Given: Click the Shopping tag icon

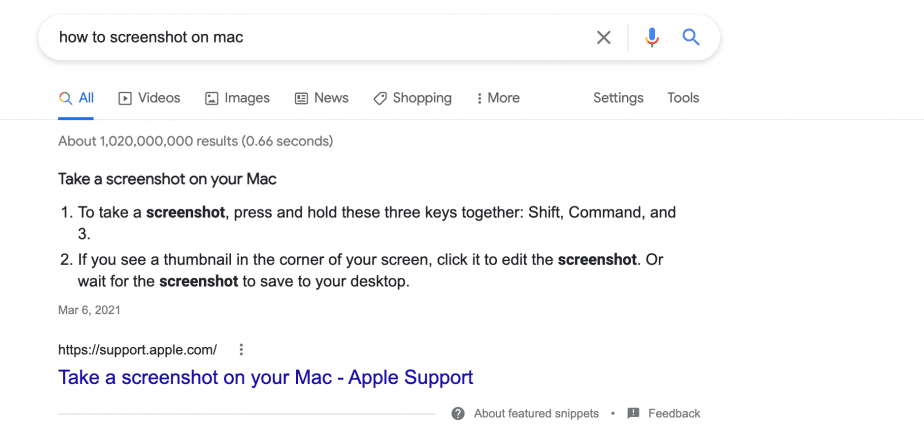Looking at the screenshot, I should coord(380,98).
